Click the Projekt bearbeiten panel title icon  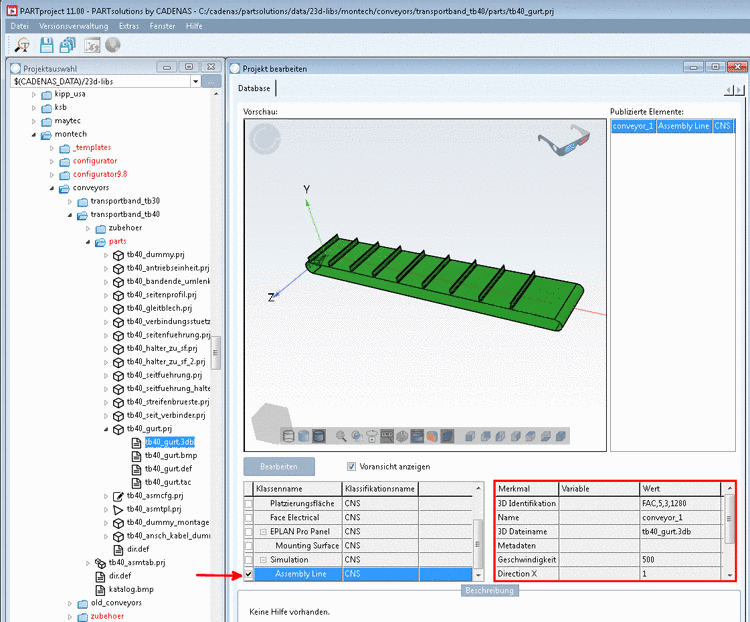click(234, 68)
